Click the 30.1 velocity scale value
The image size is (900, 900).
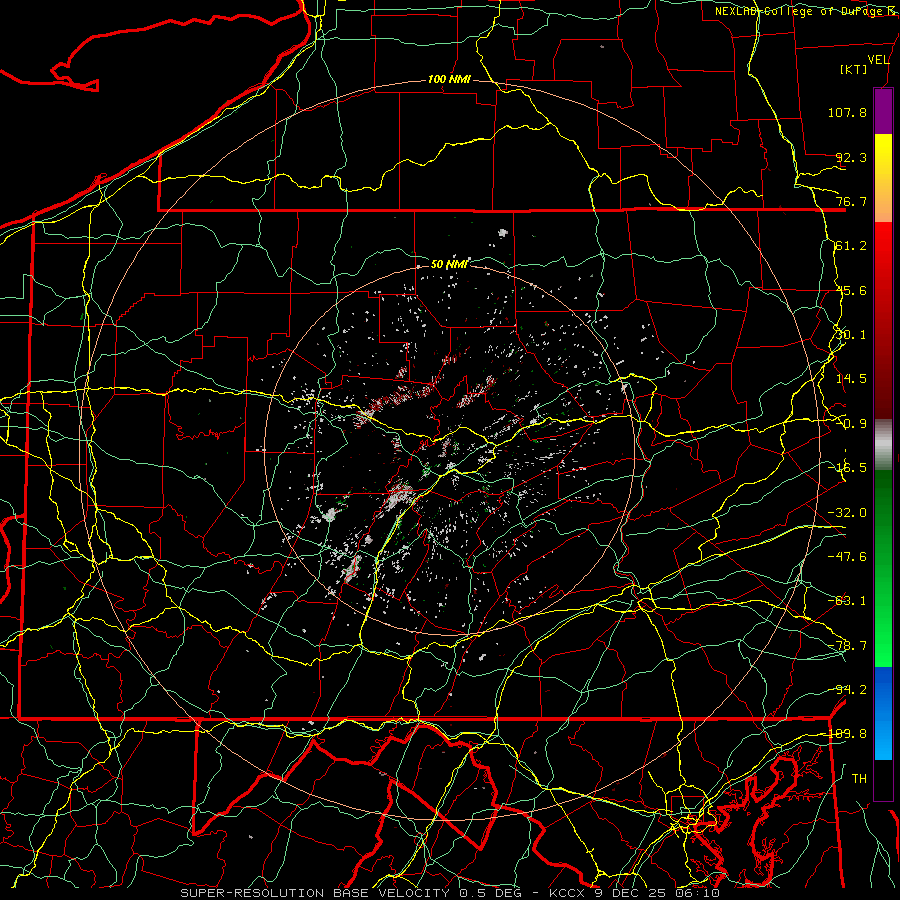[851, 335]
